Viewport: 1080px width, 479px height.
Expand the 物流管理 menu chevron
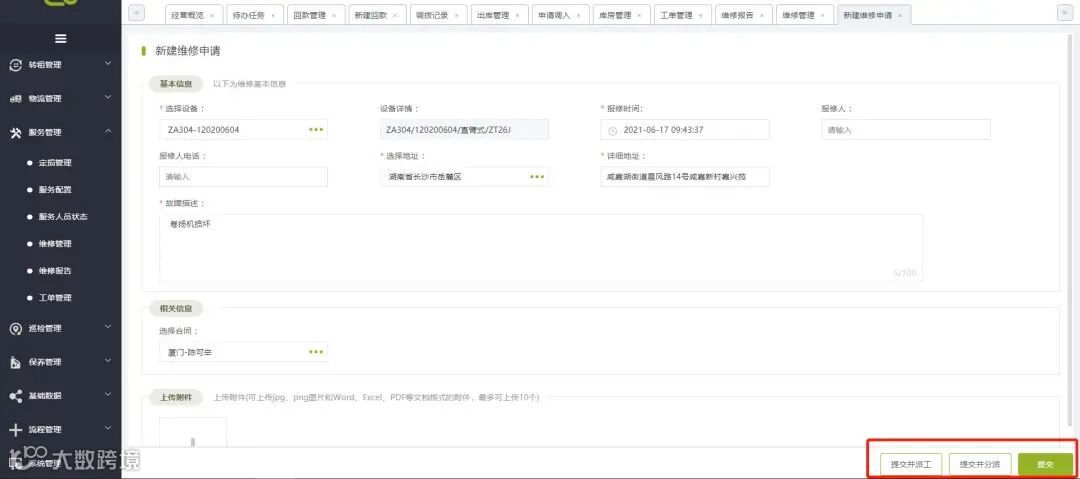pyautogui.click(x=107, y=98)
